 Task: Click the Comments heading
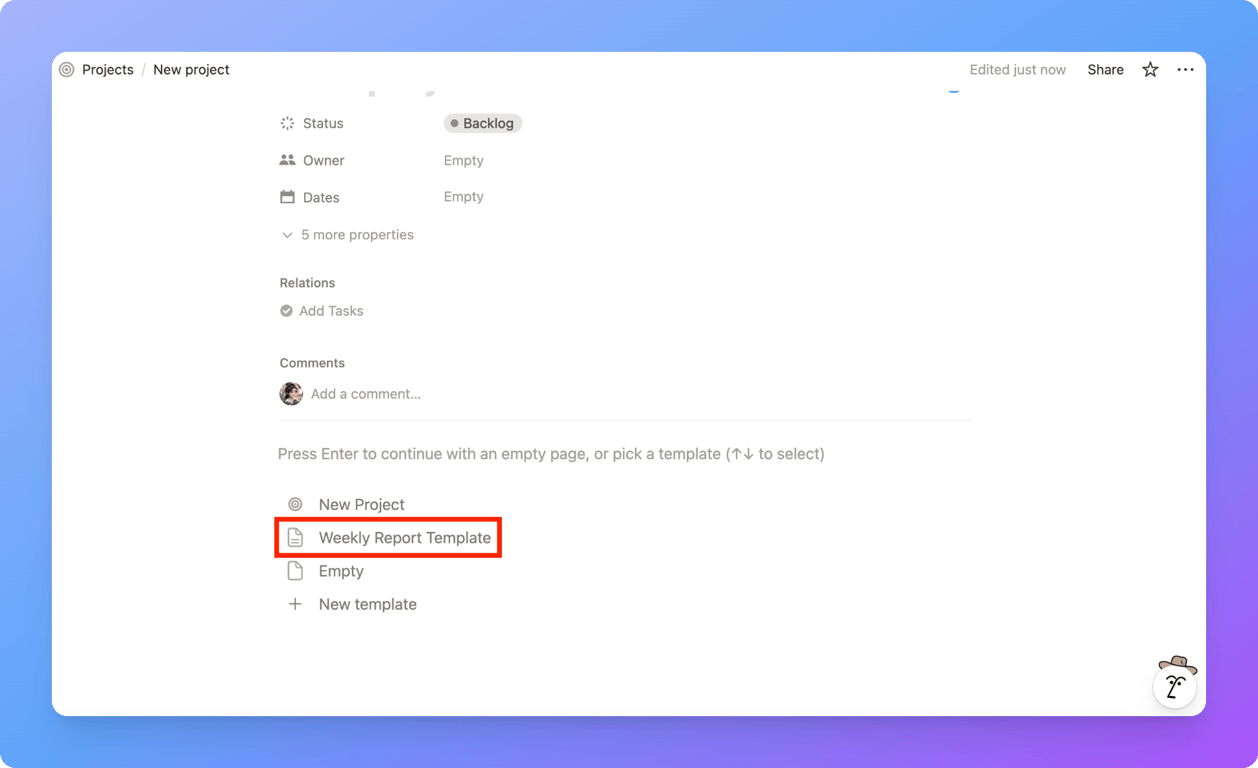tap(312, 363)
